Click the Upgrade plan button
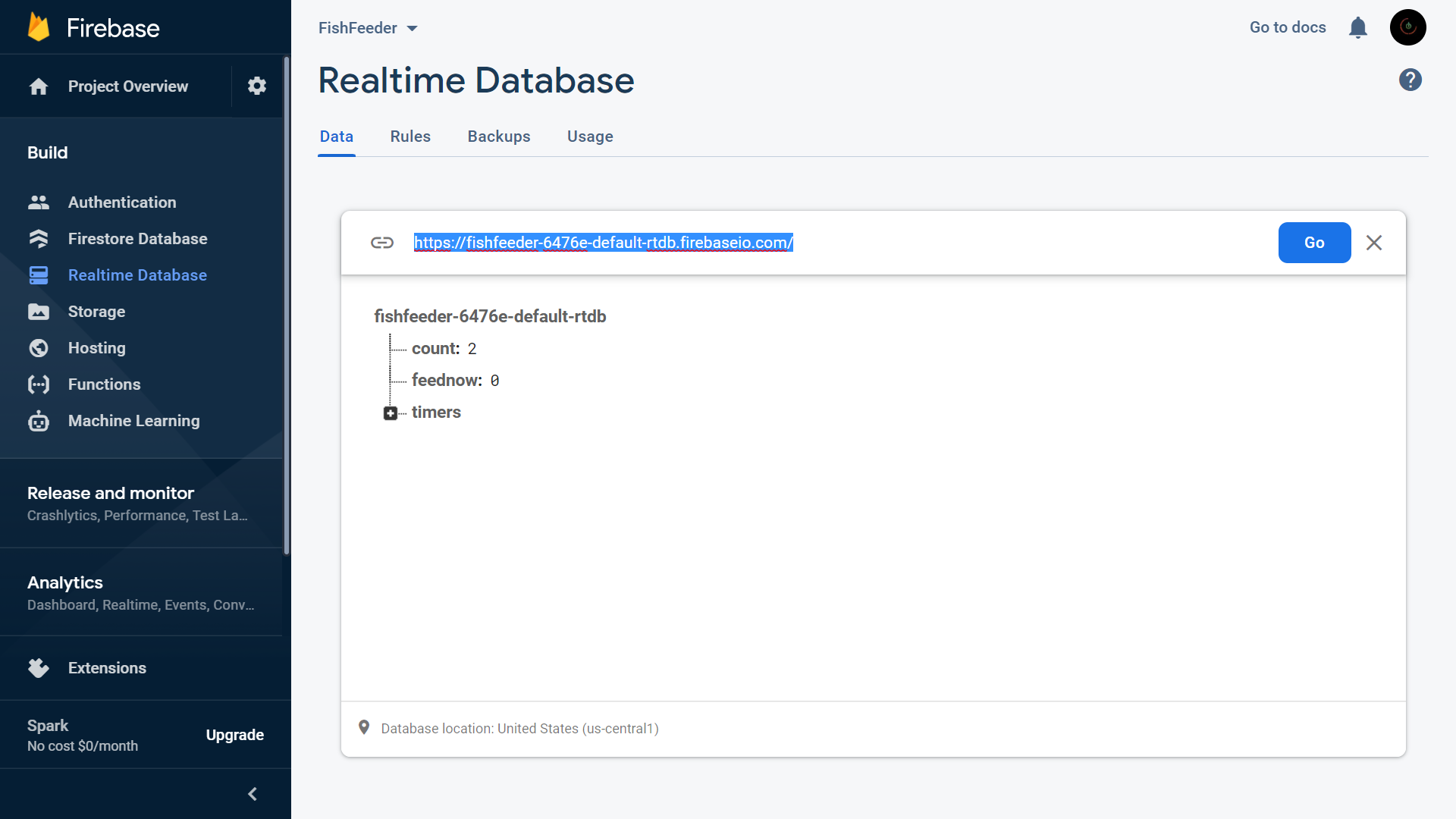The height and width of the screenshot is (819, 1456). pos(234,735)
